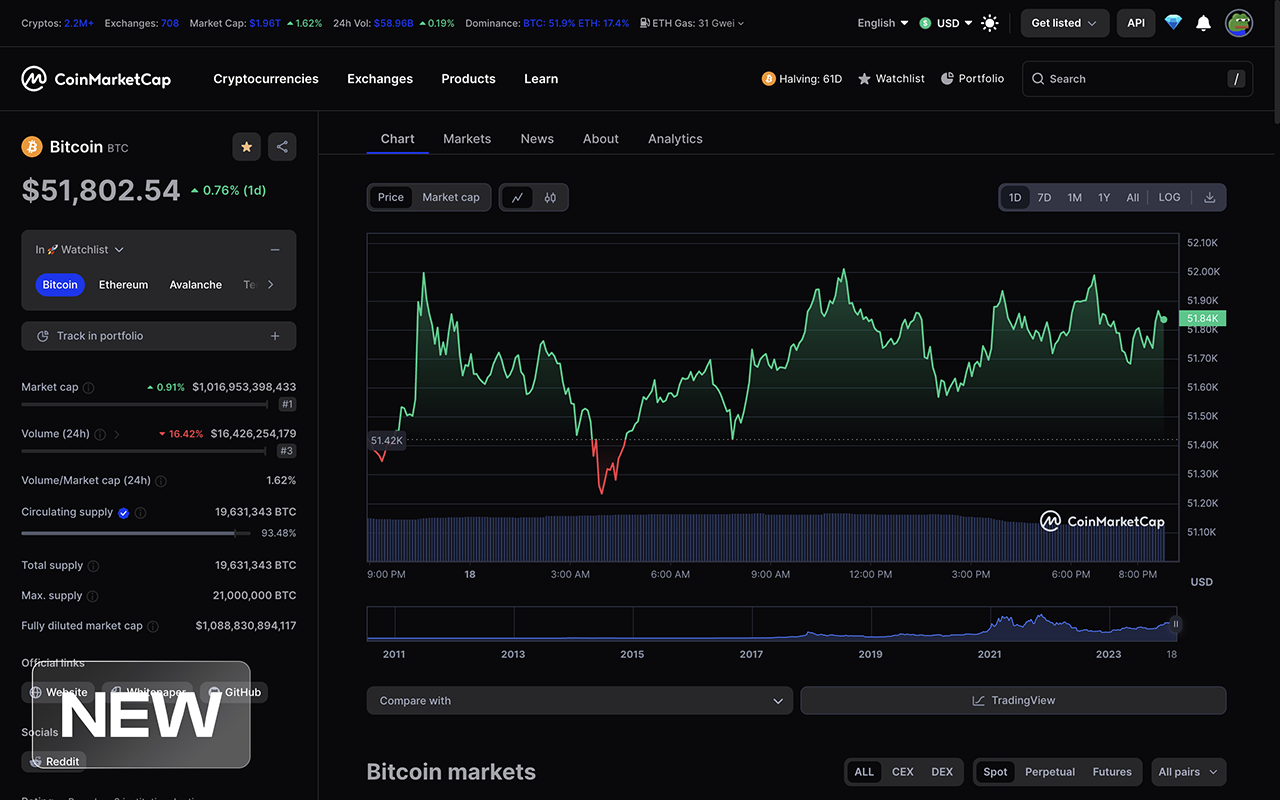Star Bitcoin to favorite it
This screenshot has height=800, width=1280.
point(247,147)
